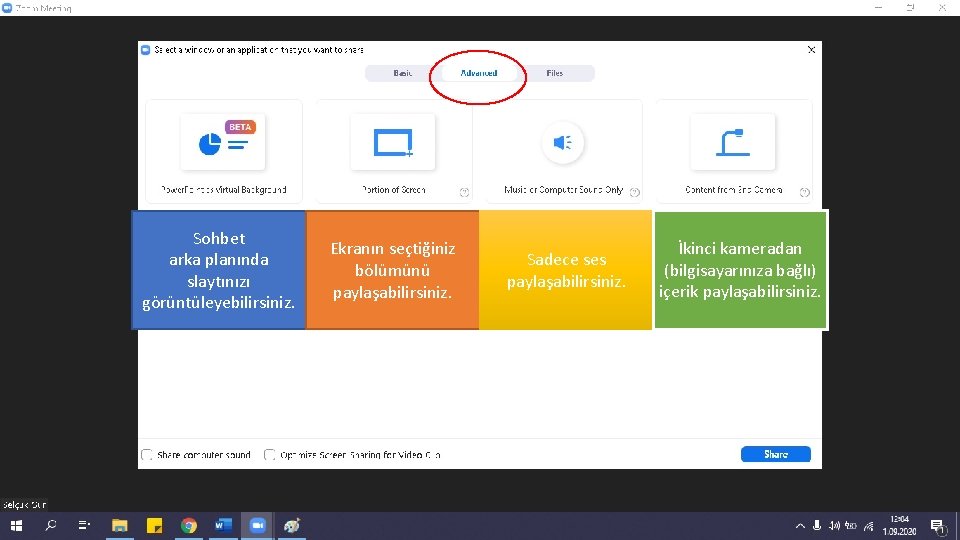Open taskbar search magnifier

pos(51,525)
